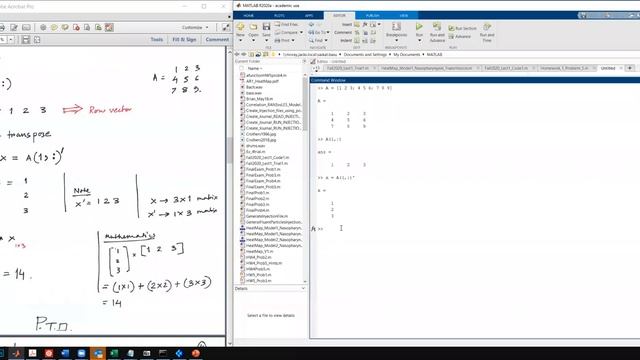Click the Run green arrow icon
This screenshot has height=360, width=640.
(x=419, y=27)
